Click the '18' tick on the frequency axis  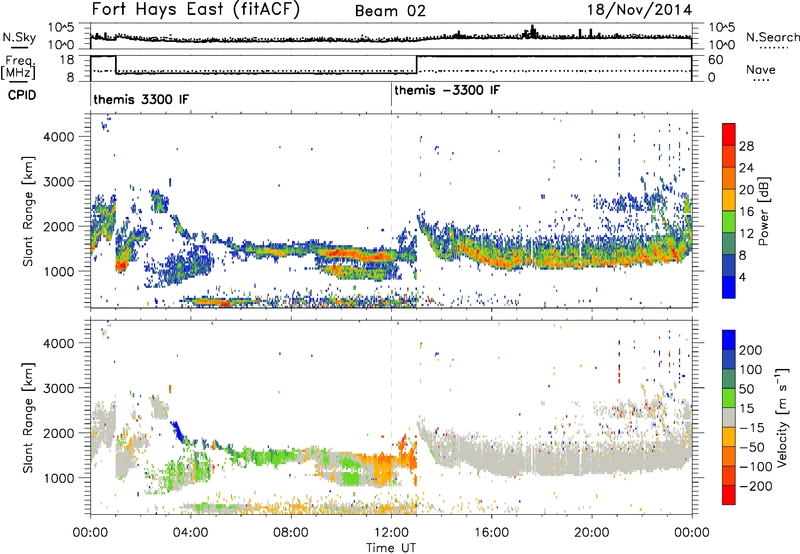point(67,60)
